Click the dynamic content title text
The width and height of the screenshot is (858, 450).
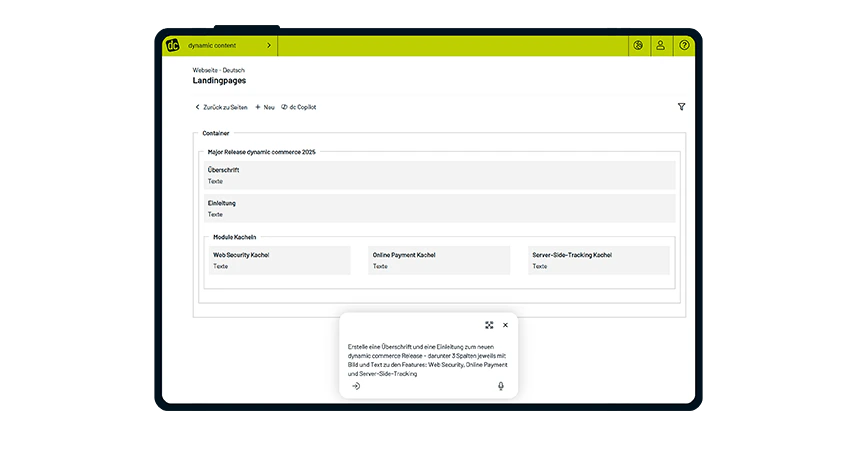click(x=212, y=45)
